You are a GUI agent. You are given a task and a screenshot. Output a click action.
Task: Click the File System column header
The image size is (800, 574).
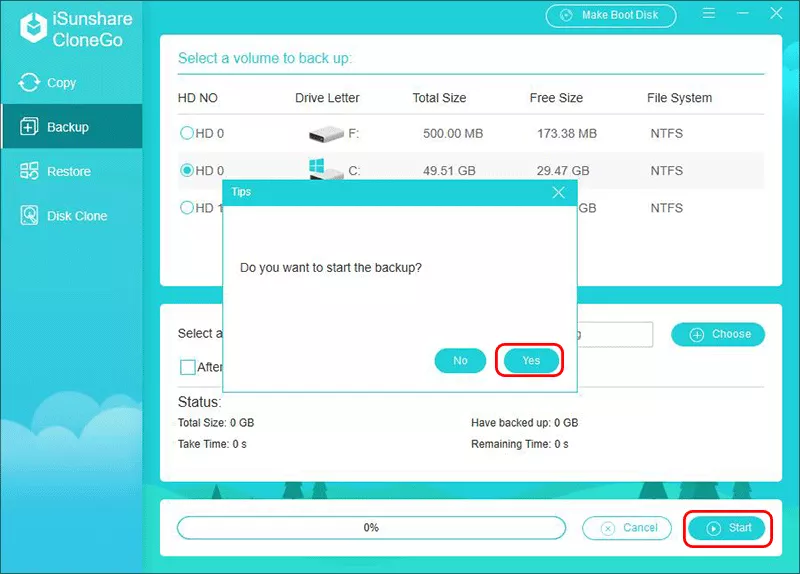point(680,98)
